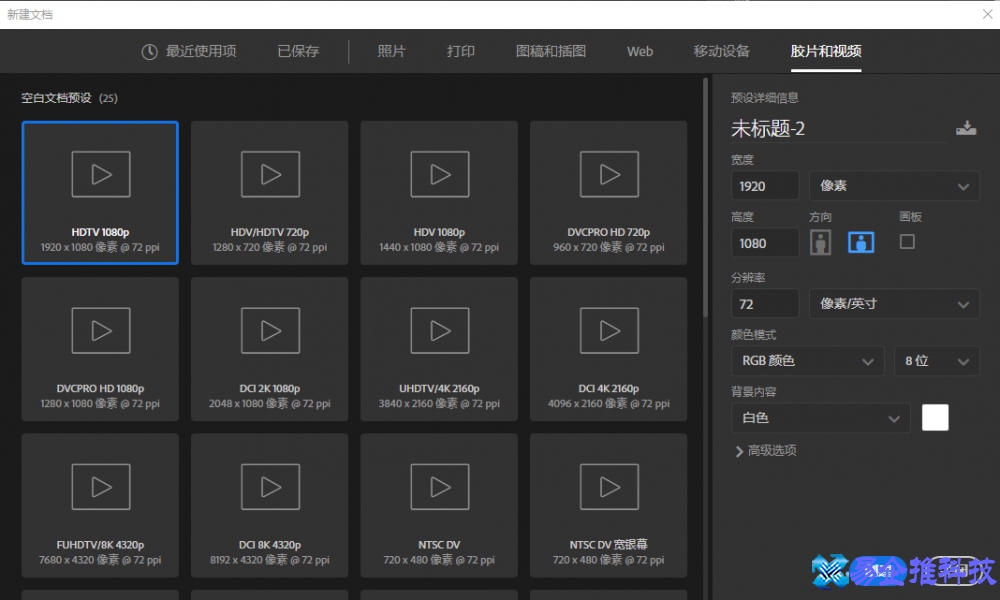1000x600 pixels.
Task: Open the 已保存 tab
Action: [x=298, y=52]
